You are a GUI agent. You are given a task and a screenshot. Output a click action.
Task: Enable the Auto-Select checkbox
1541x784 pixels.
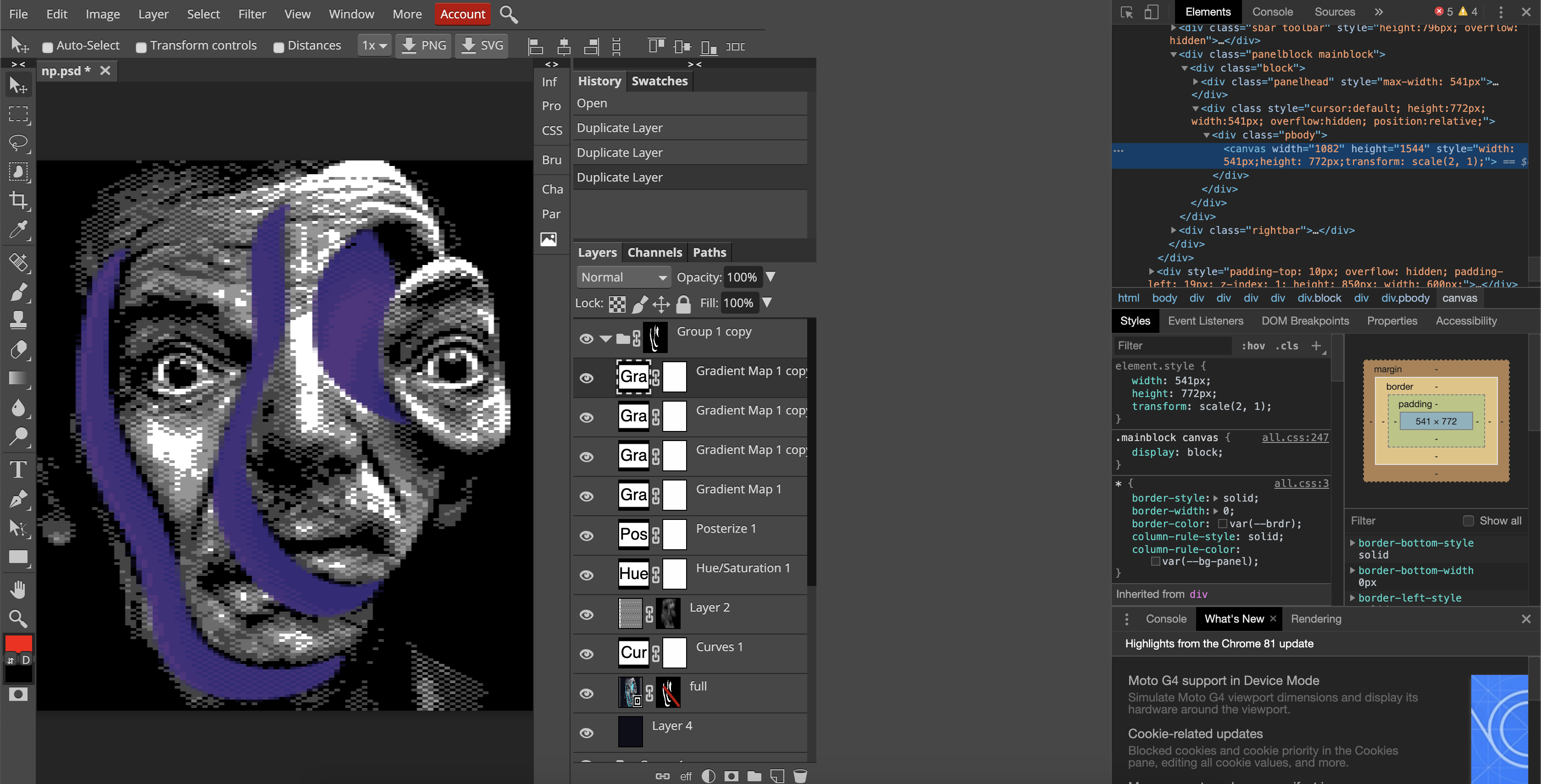48,45
